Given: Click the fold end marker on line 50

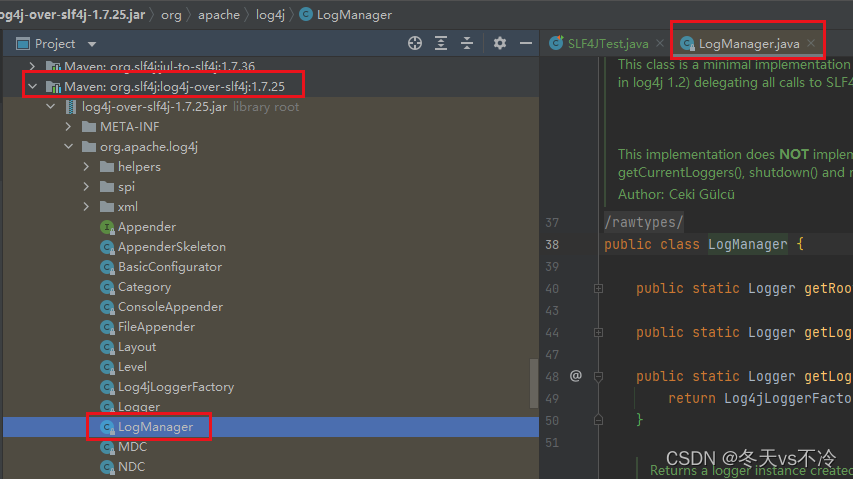Looking at the screenshot, I should click(598, 420).
